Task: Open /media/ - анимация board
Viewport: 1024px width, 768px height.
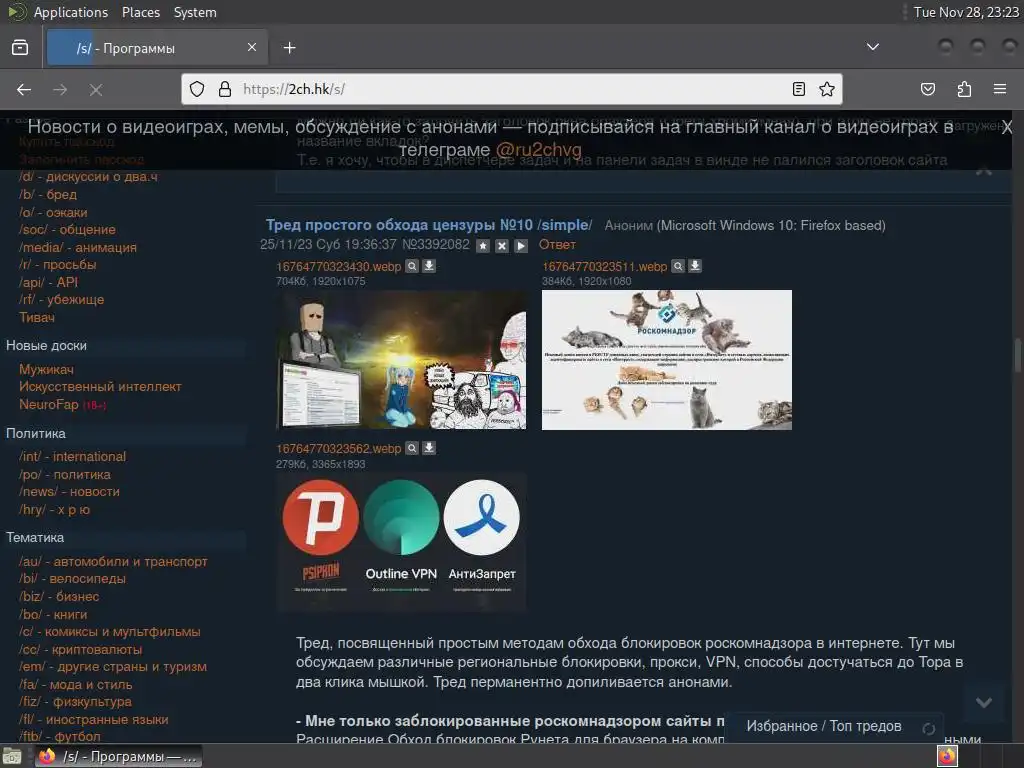Action: tap(78, 248)
